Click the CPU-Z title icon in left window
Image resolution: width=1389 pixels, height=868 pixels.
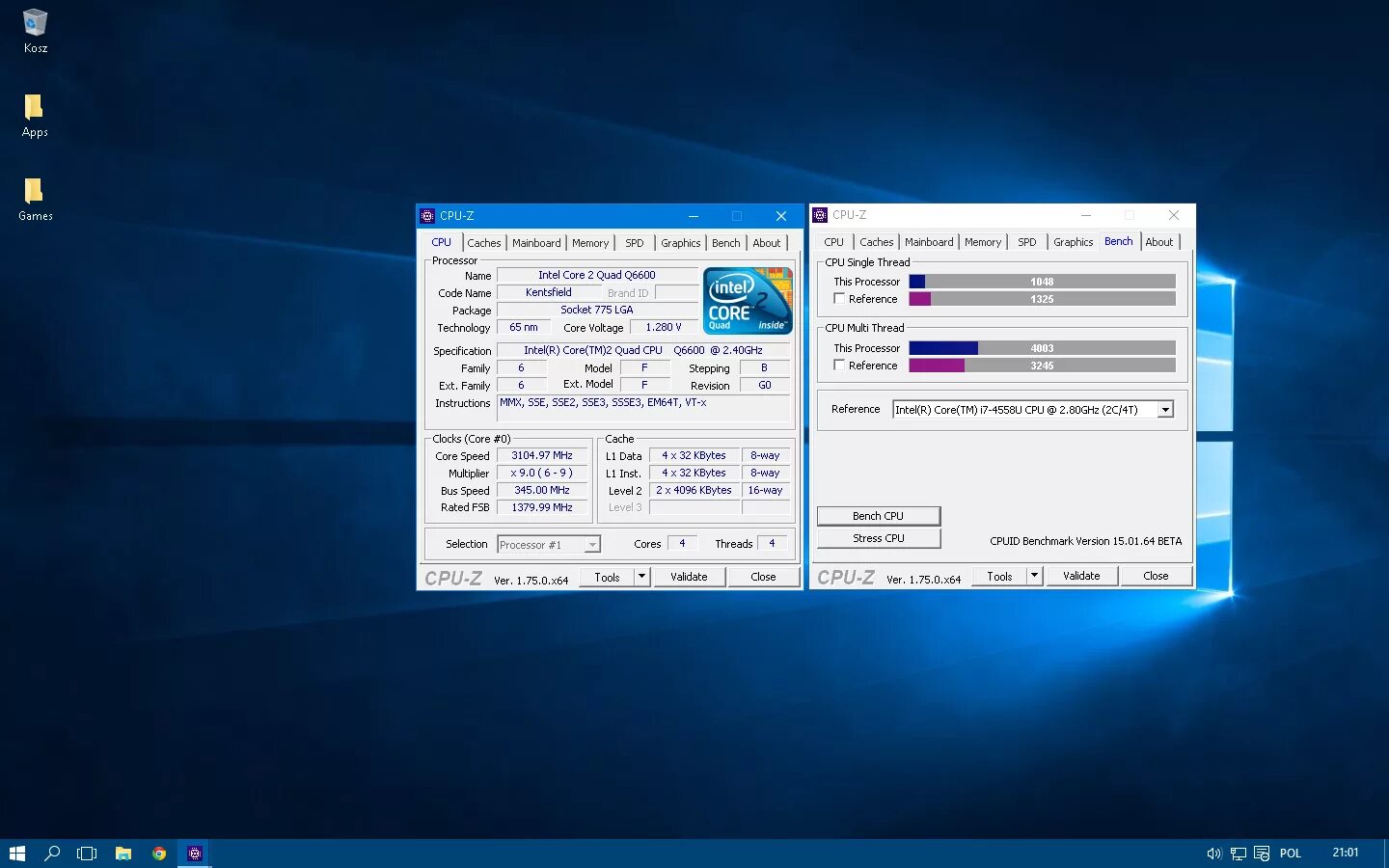pos(427,216)
